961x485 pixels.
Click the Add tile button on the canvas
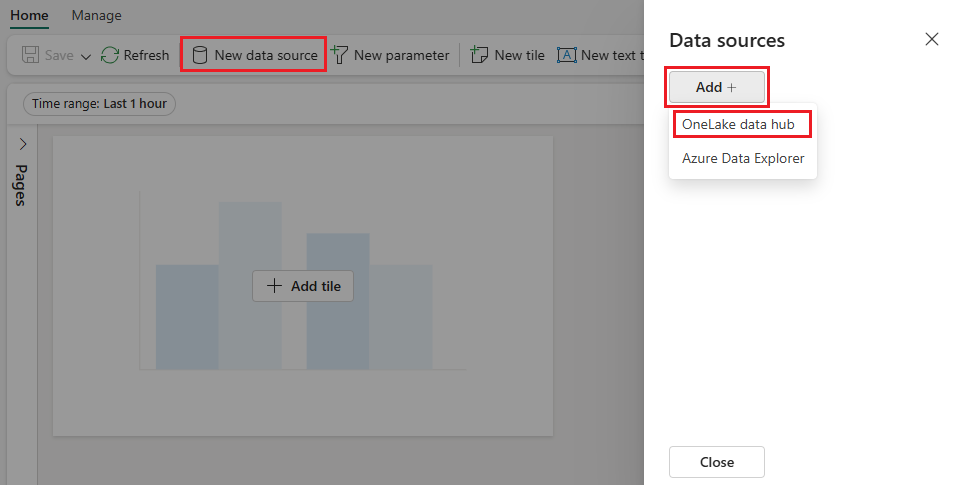(303, 286)
